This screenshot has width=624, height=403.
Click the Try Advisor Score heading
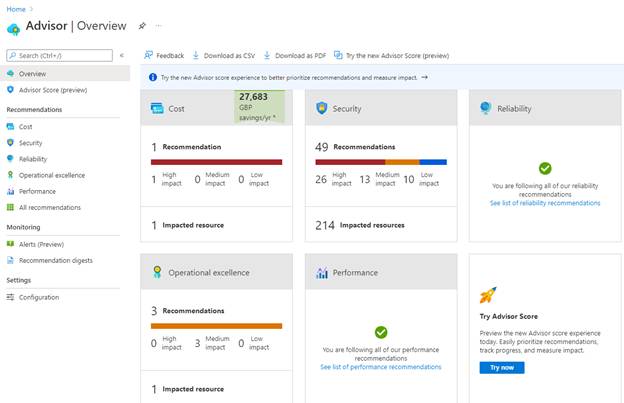point(509,316)
